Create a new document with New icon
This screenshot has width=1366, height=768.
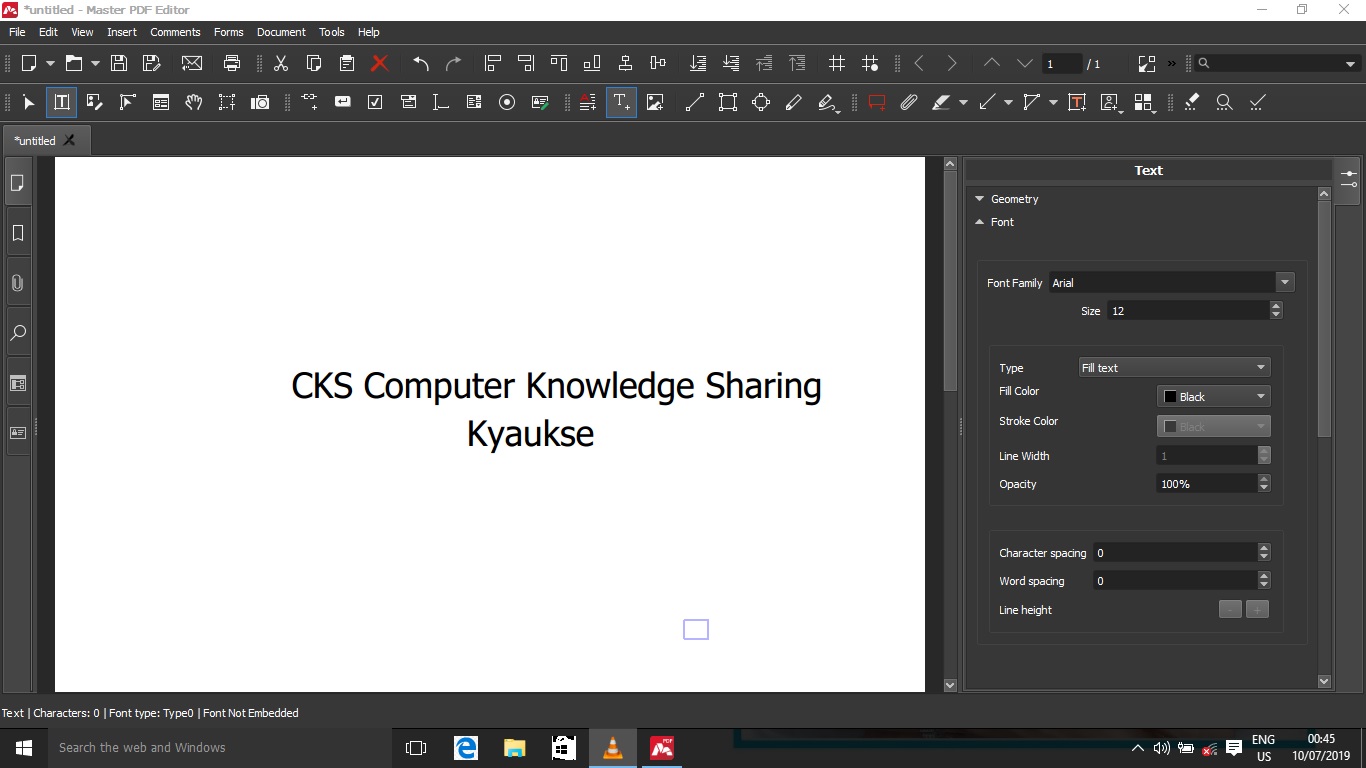tap(29, 63)
